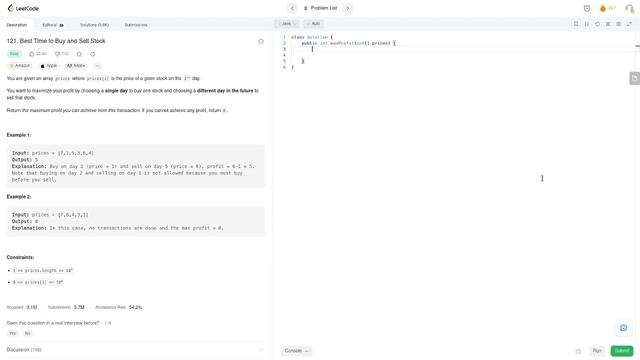Open the notes panel icon on right edge
Viewport: 640px width, 360px height.
click(634, 78)
